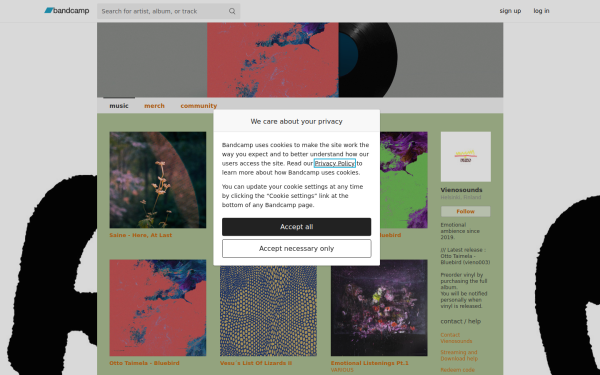
Task: Open the Redeem code link
Action: coord(457,370)
